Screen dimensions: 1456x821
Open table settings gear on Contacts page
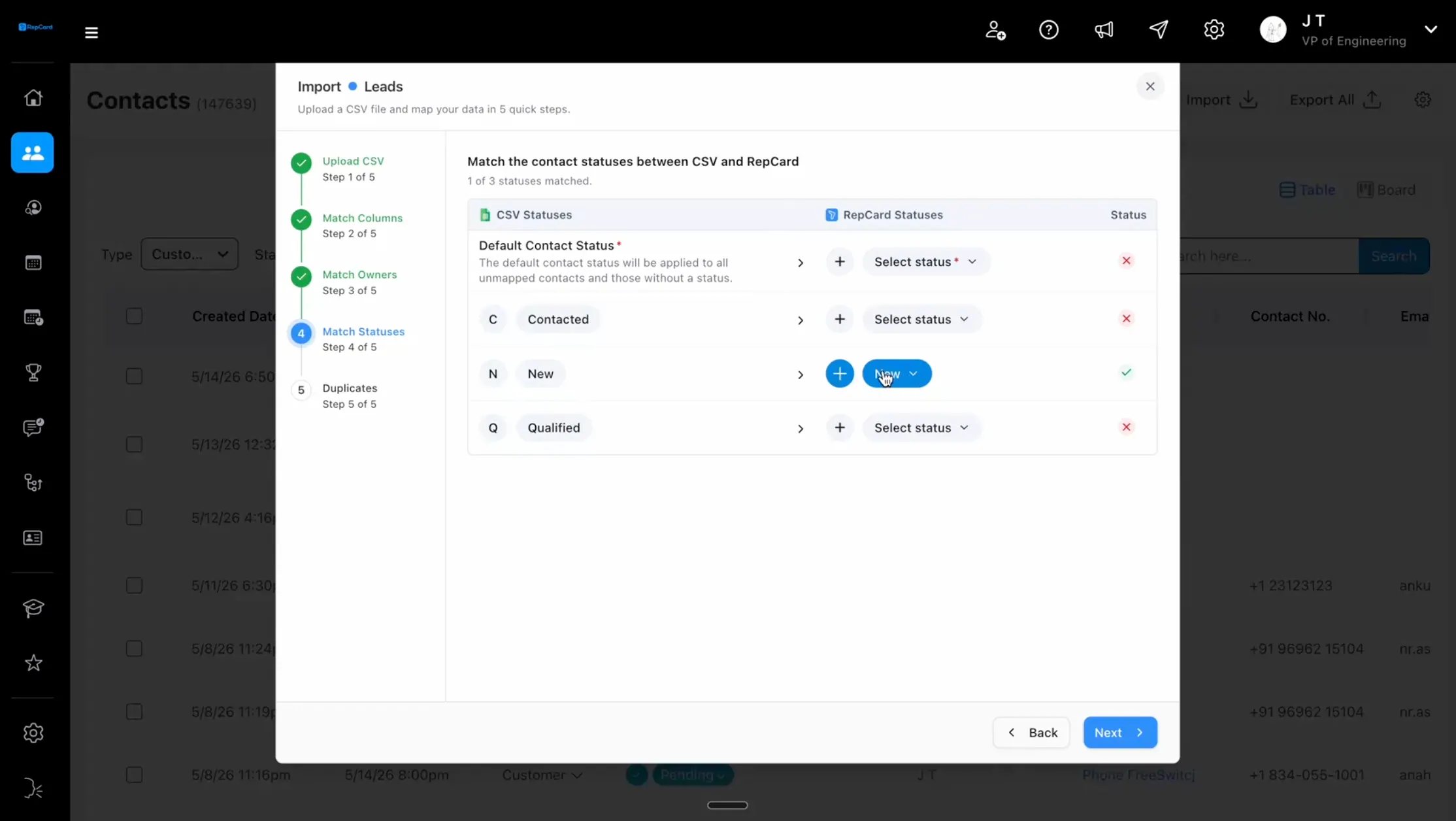(x=1423, y=100)
